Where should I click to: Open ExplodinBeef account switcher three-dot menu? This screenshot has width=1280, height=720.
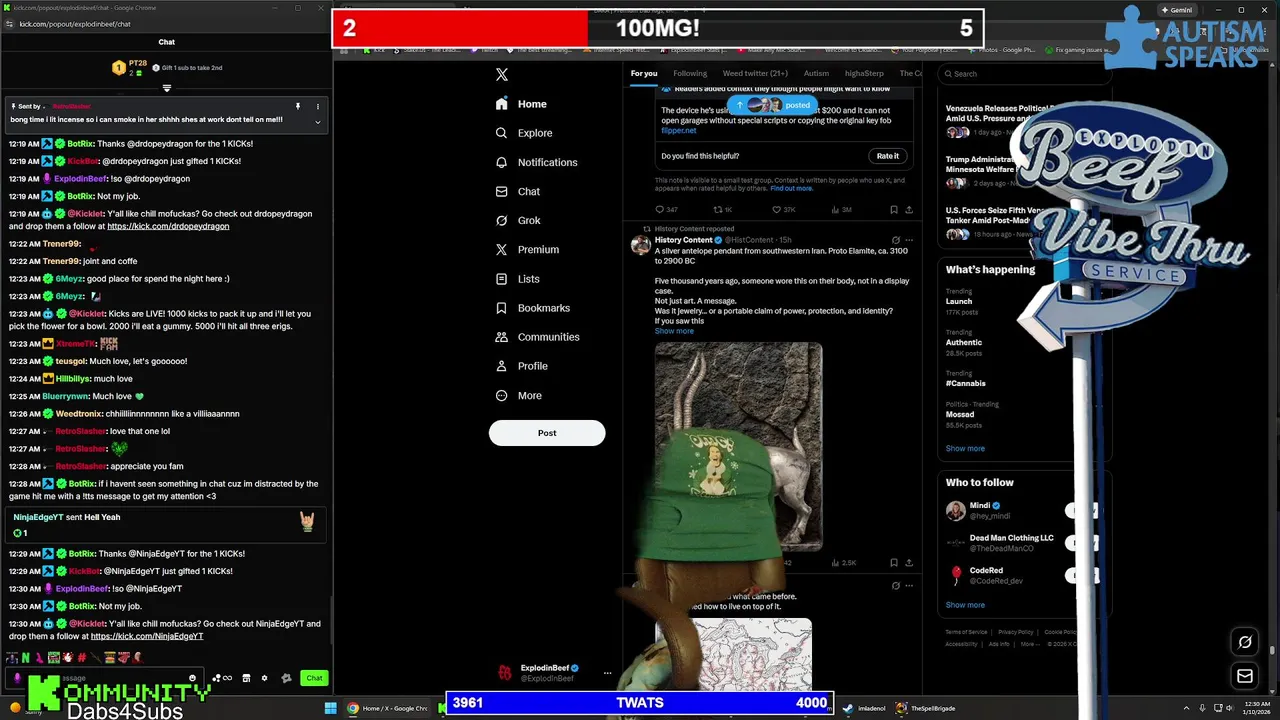coord(607,673)
